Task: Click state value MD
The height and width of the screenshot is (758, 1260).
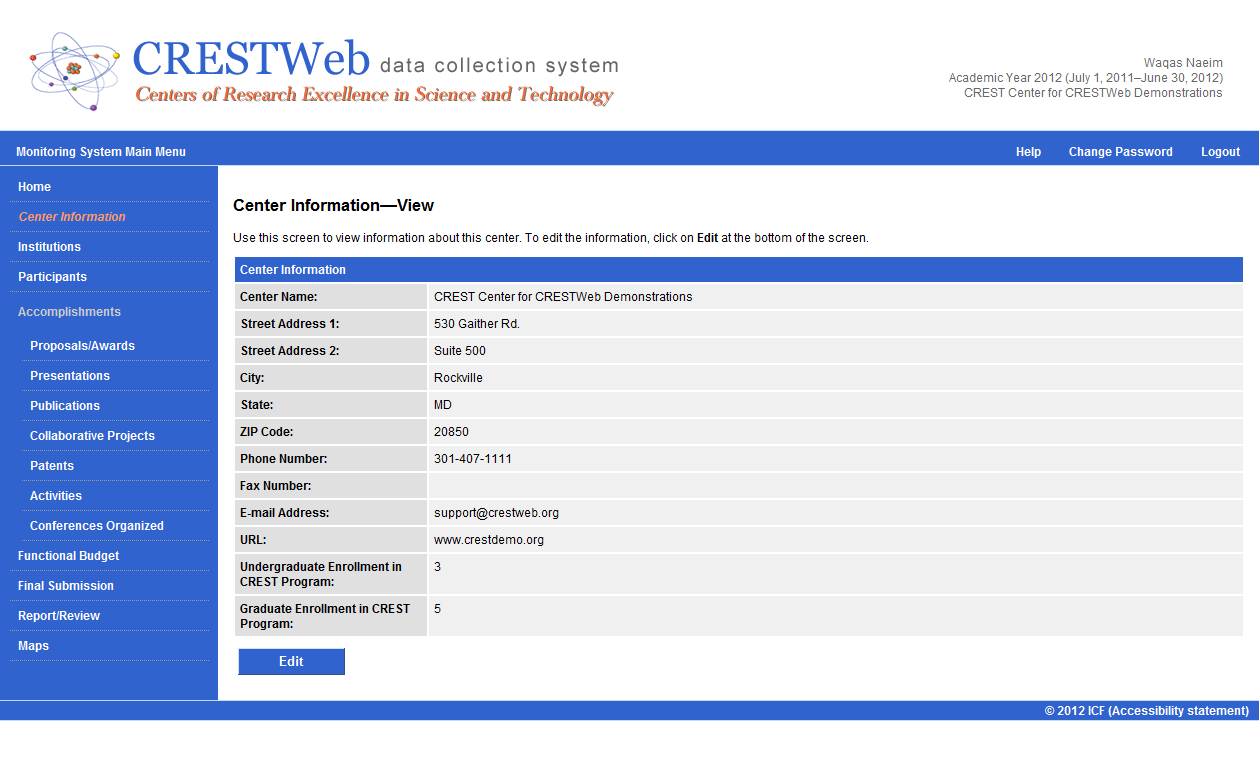Action: point(443,405)
